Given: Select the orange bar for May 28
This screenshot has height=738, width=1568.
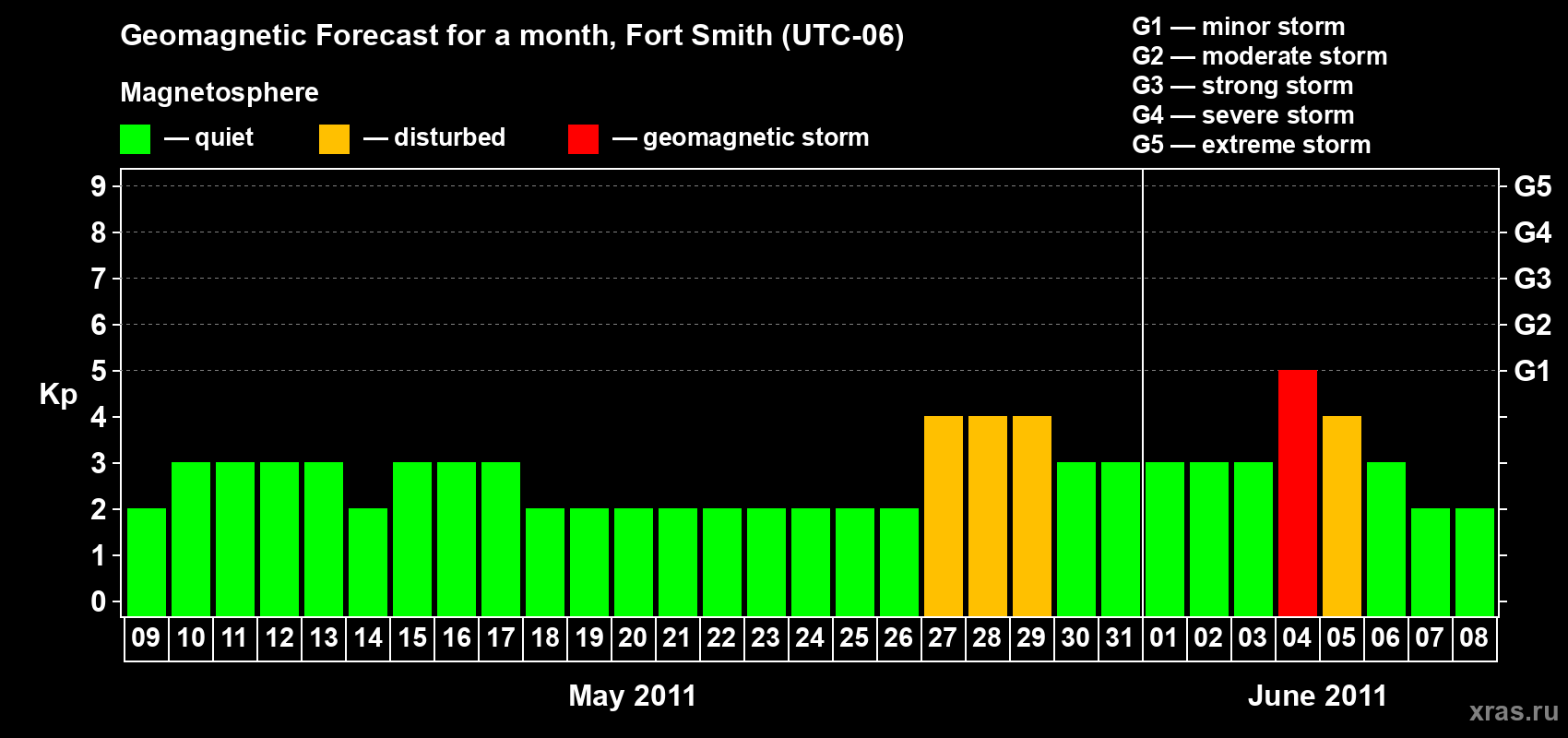Looking at the screenshot, I should pos(988,516).
